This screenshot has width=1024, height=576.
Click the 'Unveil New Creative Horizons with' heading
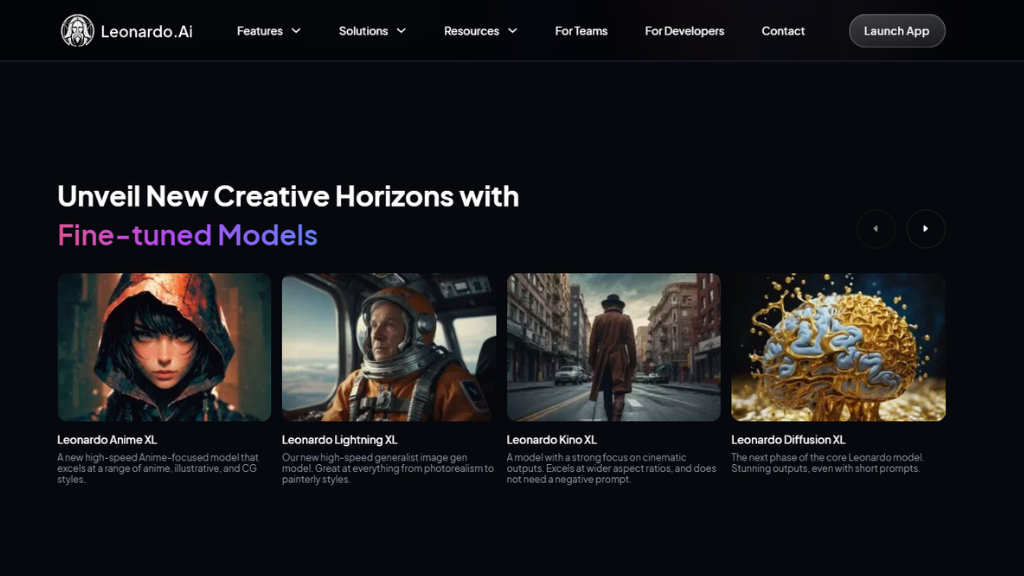pos(288,196)
